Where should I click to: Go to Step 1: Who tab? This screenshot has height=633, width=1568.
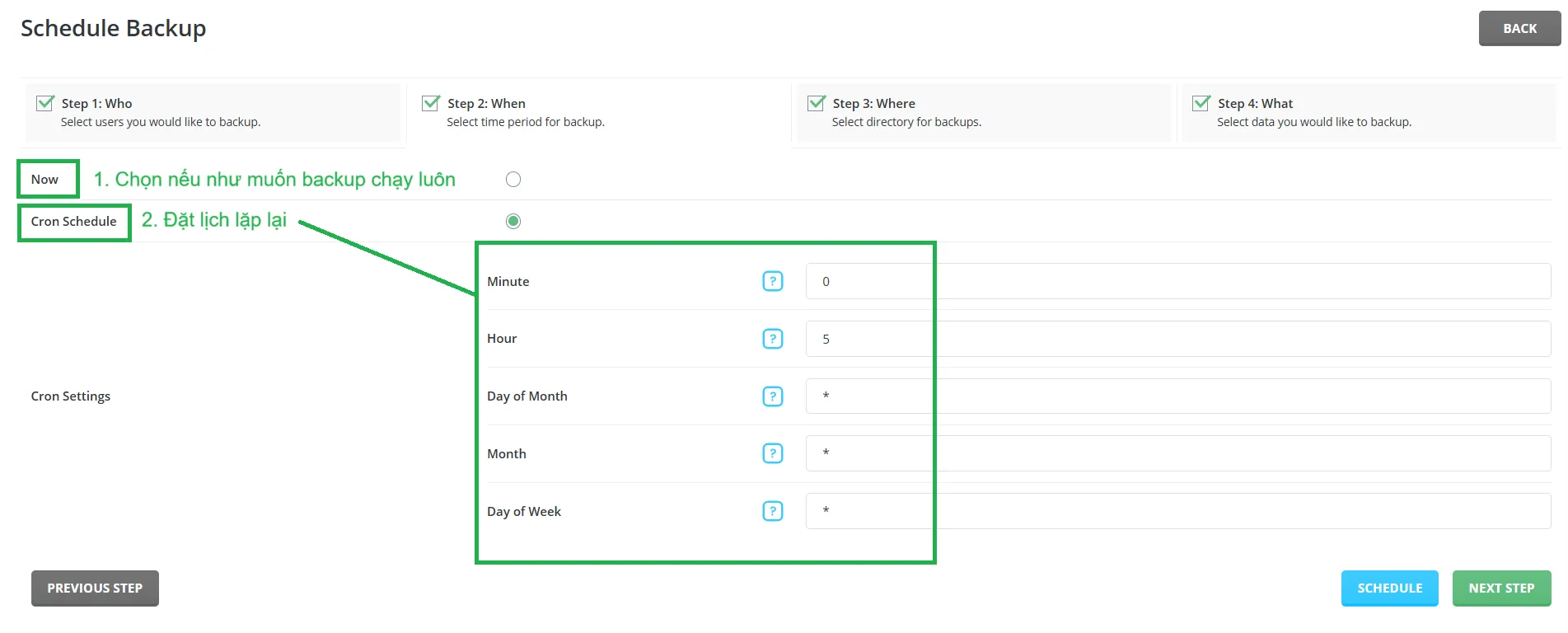(x=213, y=112)
